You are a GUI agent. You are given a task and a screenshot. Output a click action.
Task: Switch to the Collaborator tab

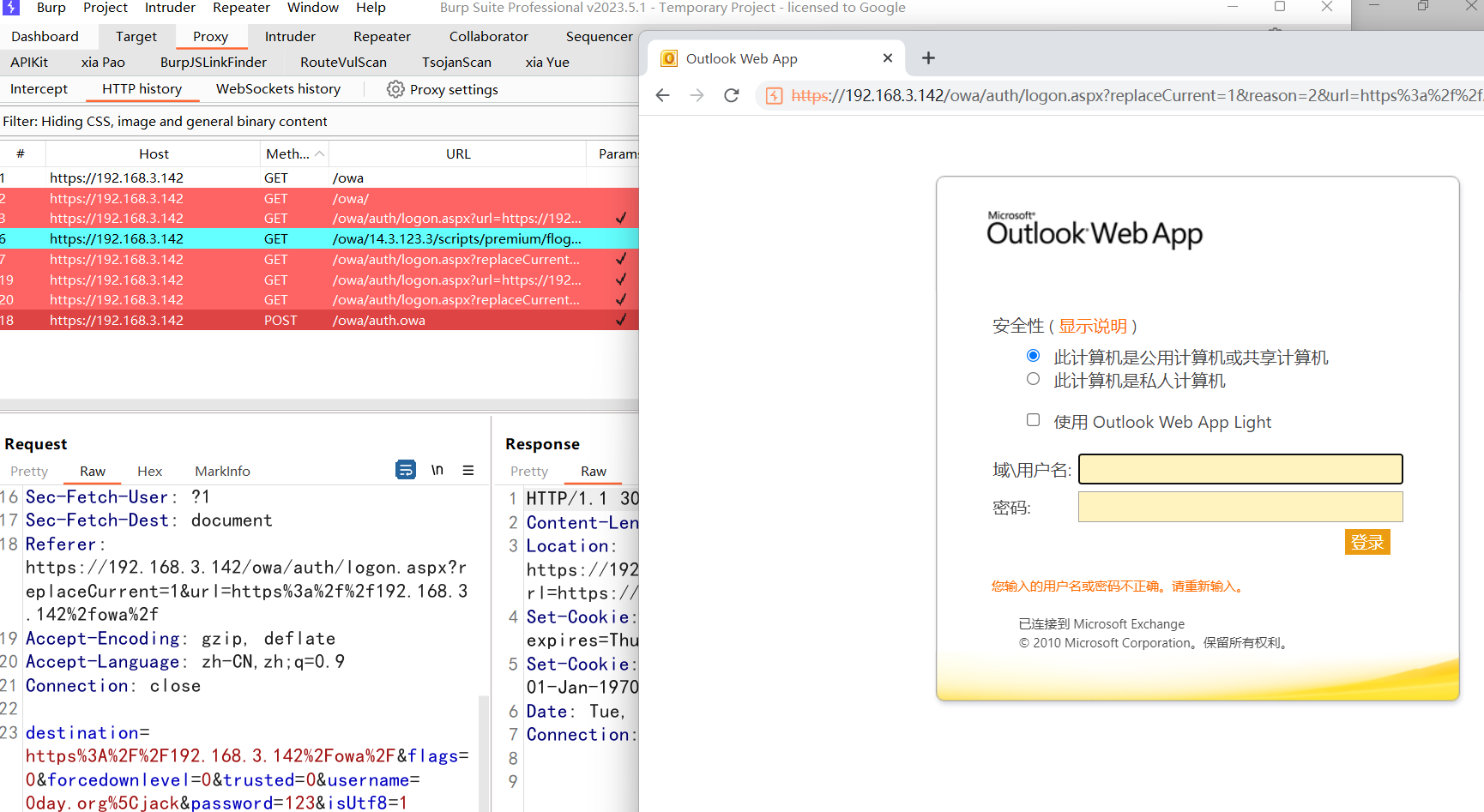[488, 37]
